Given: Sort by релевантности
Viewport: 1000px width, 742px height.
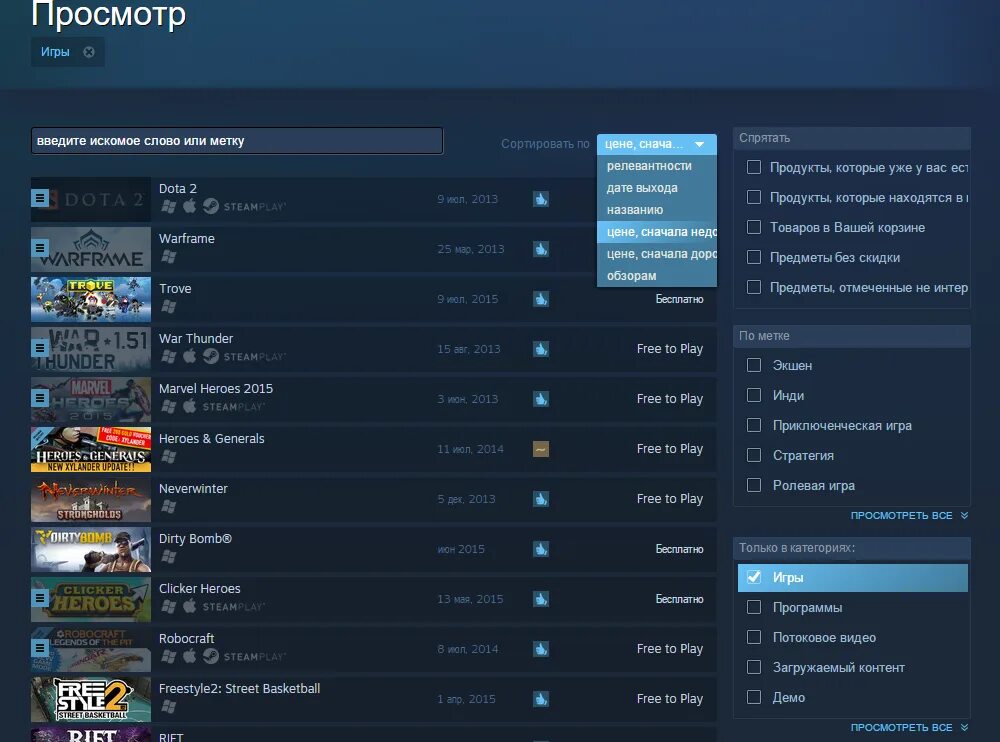Looking at the screenshot, I should [x=656, y=166].
